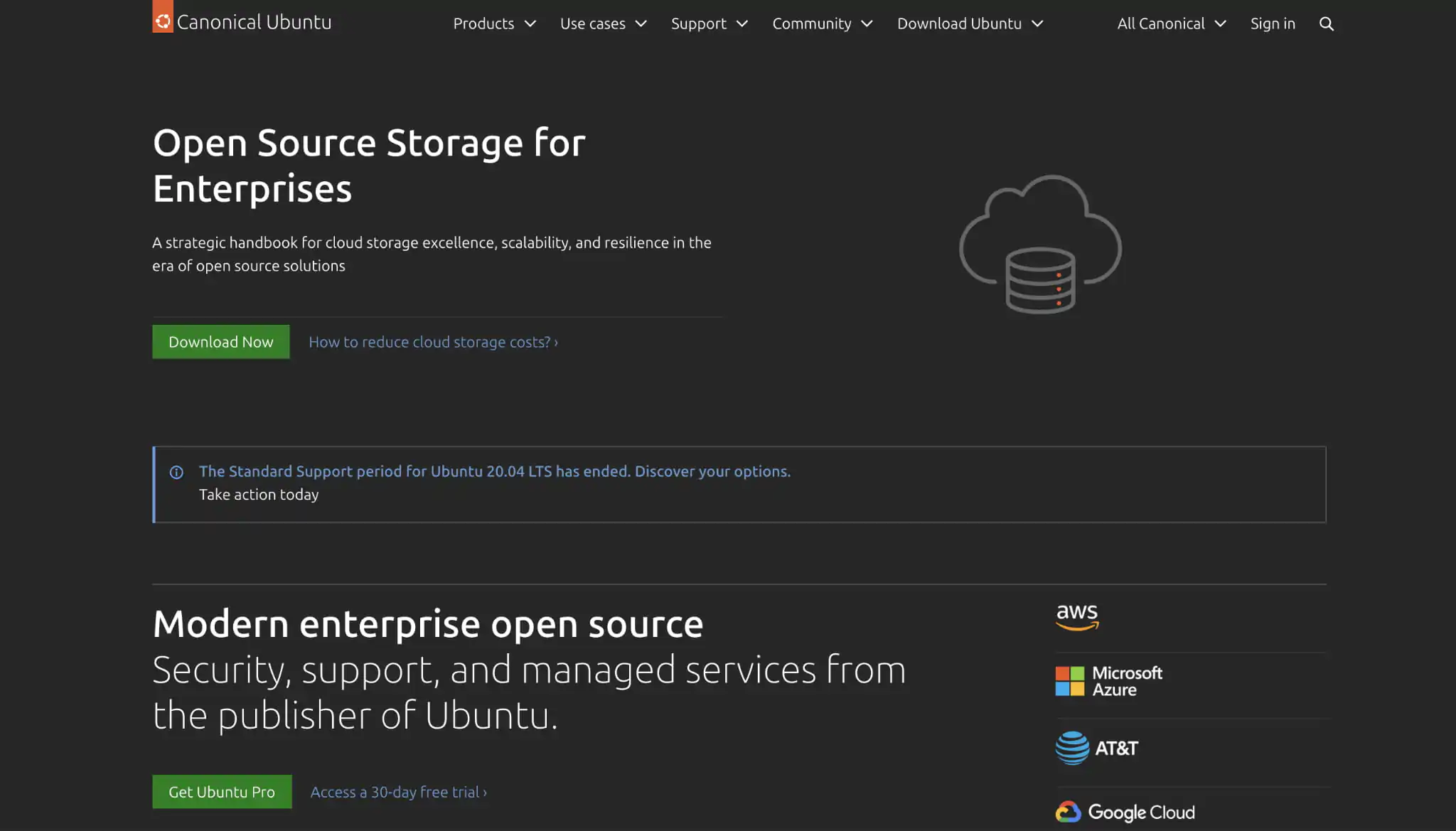Click the cloud storage database illustration

click(1040, 245)
